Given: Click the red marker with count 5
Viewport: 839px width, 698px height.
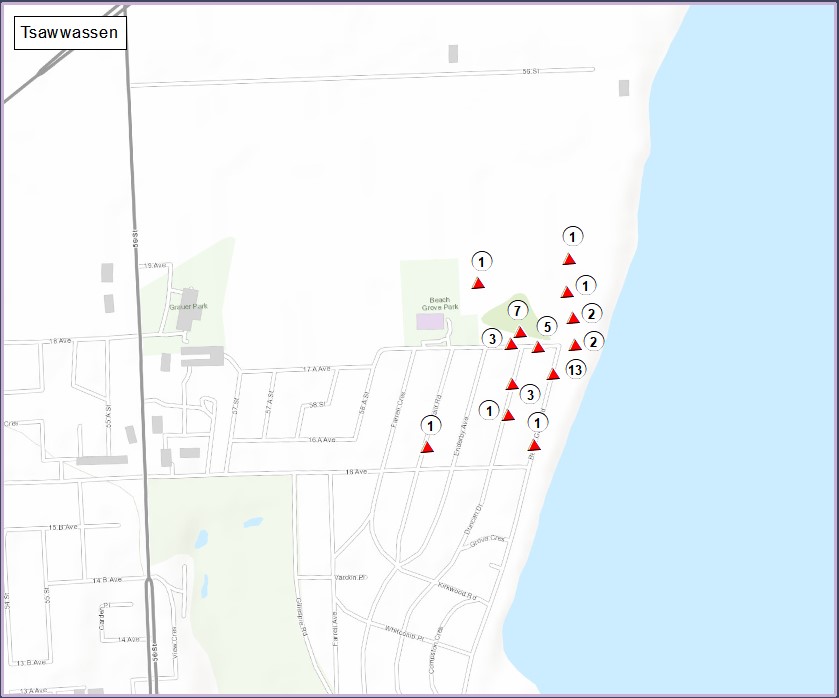Looking at the screenshot, I should point(538,347).
